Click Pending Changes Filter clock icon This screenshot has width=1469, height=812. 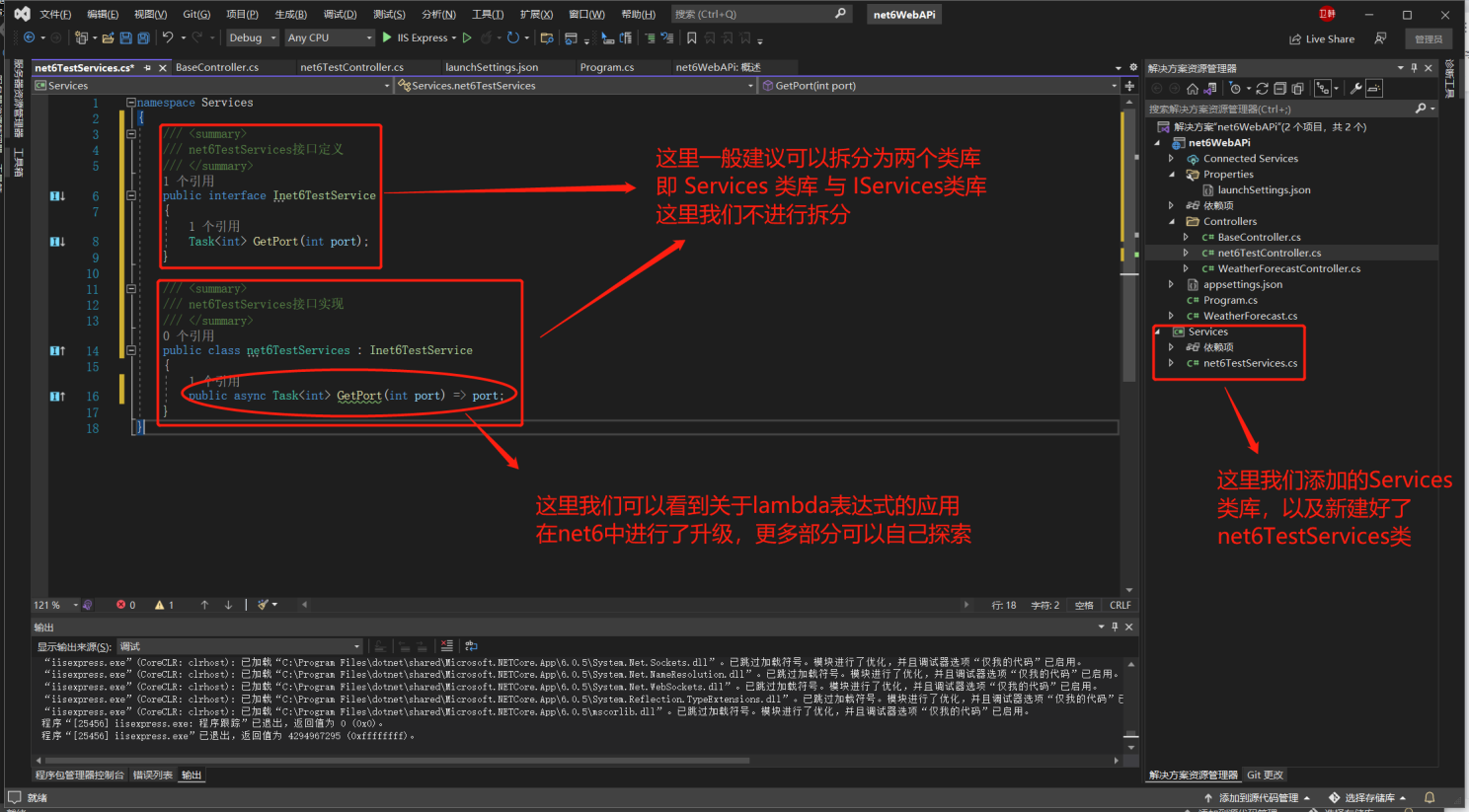click(x=1235, y=89)
